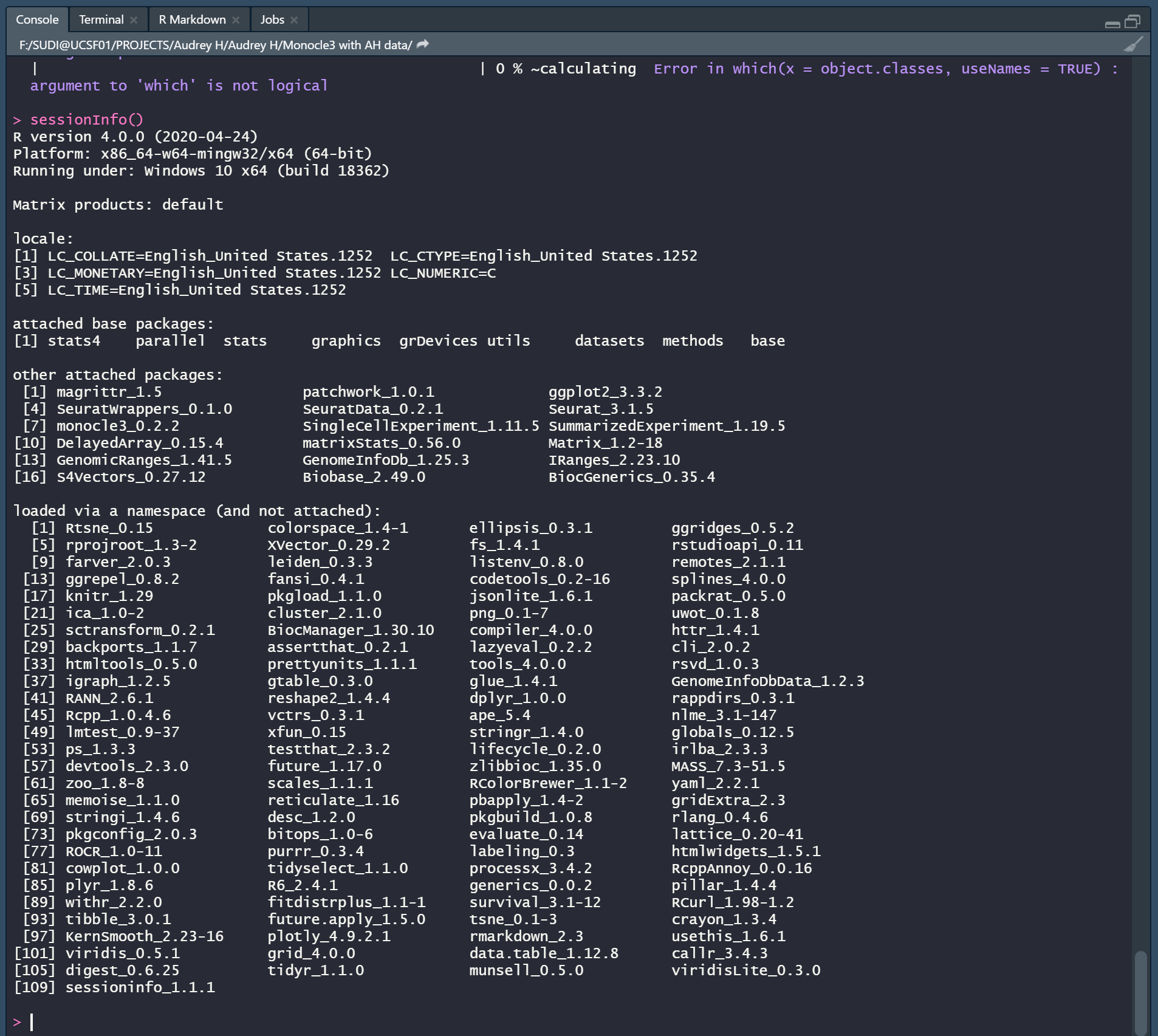Click the 'loaded via a namespace' header
This screenshot has height=1036, width=1158.
coord(196,510)
